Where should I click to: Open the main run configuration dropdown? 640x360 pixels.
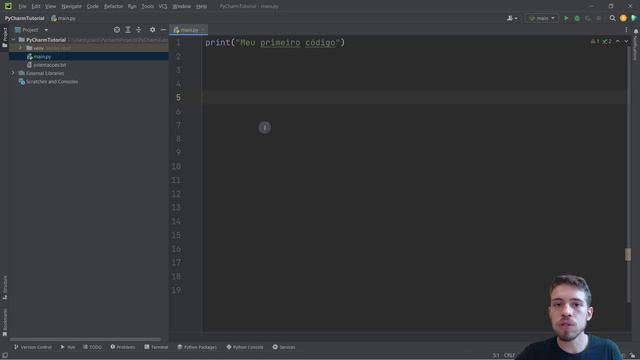(x=542, y=18)
